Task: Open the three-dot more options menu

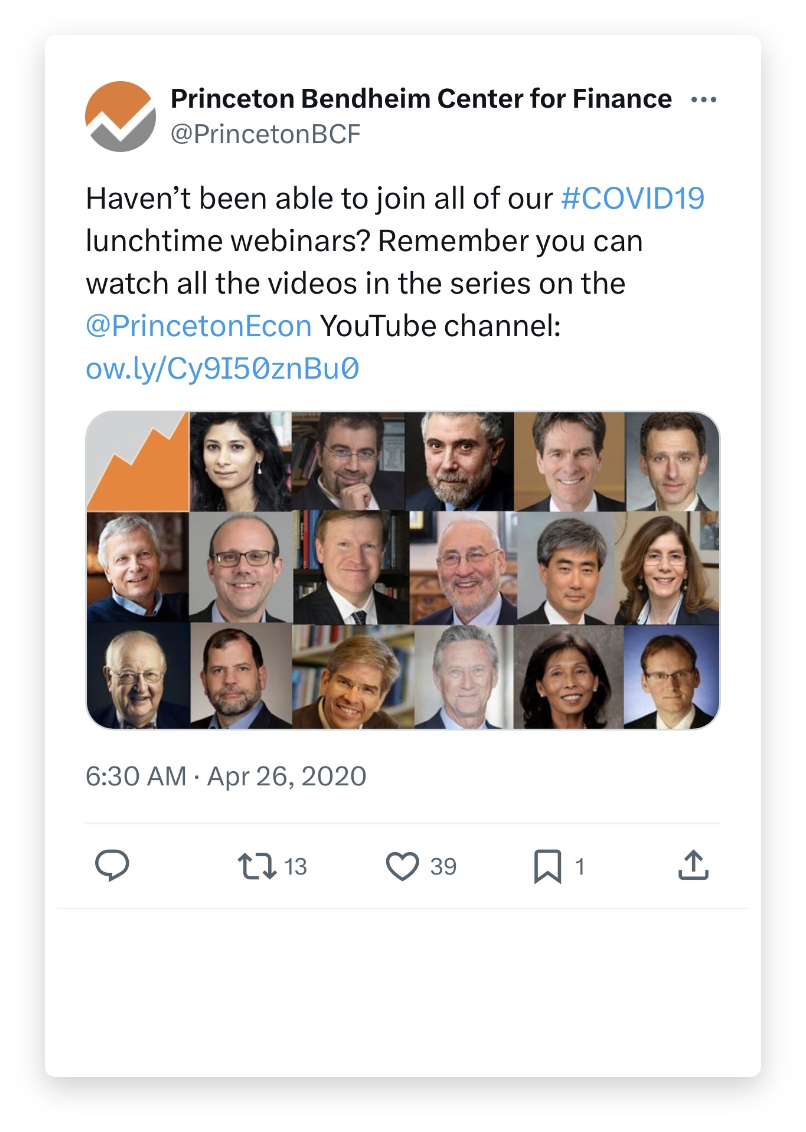Action: pyautogui.click(x=703, y=100)
